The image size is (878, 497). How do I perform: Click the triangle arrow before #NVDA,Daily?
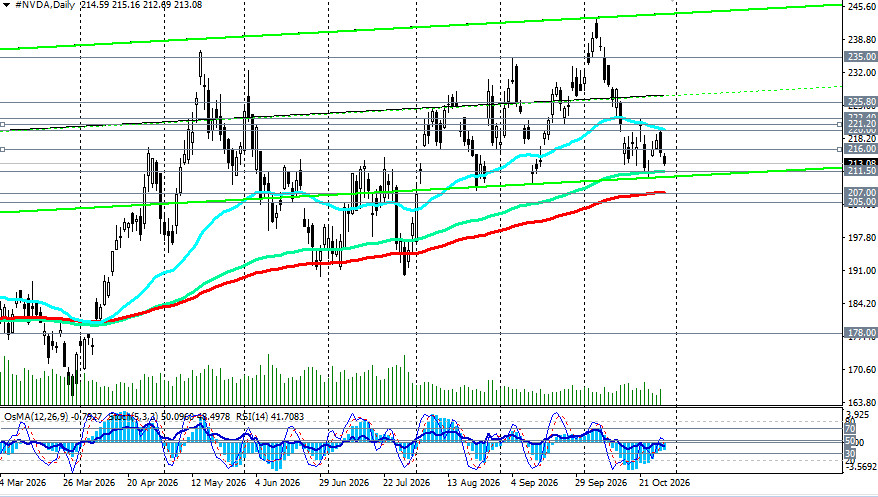pyautogui.click(x=6, y=5)
